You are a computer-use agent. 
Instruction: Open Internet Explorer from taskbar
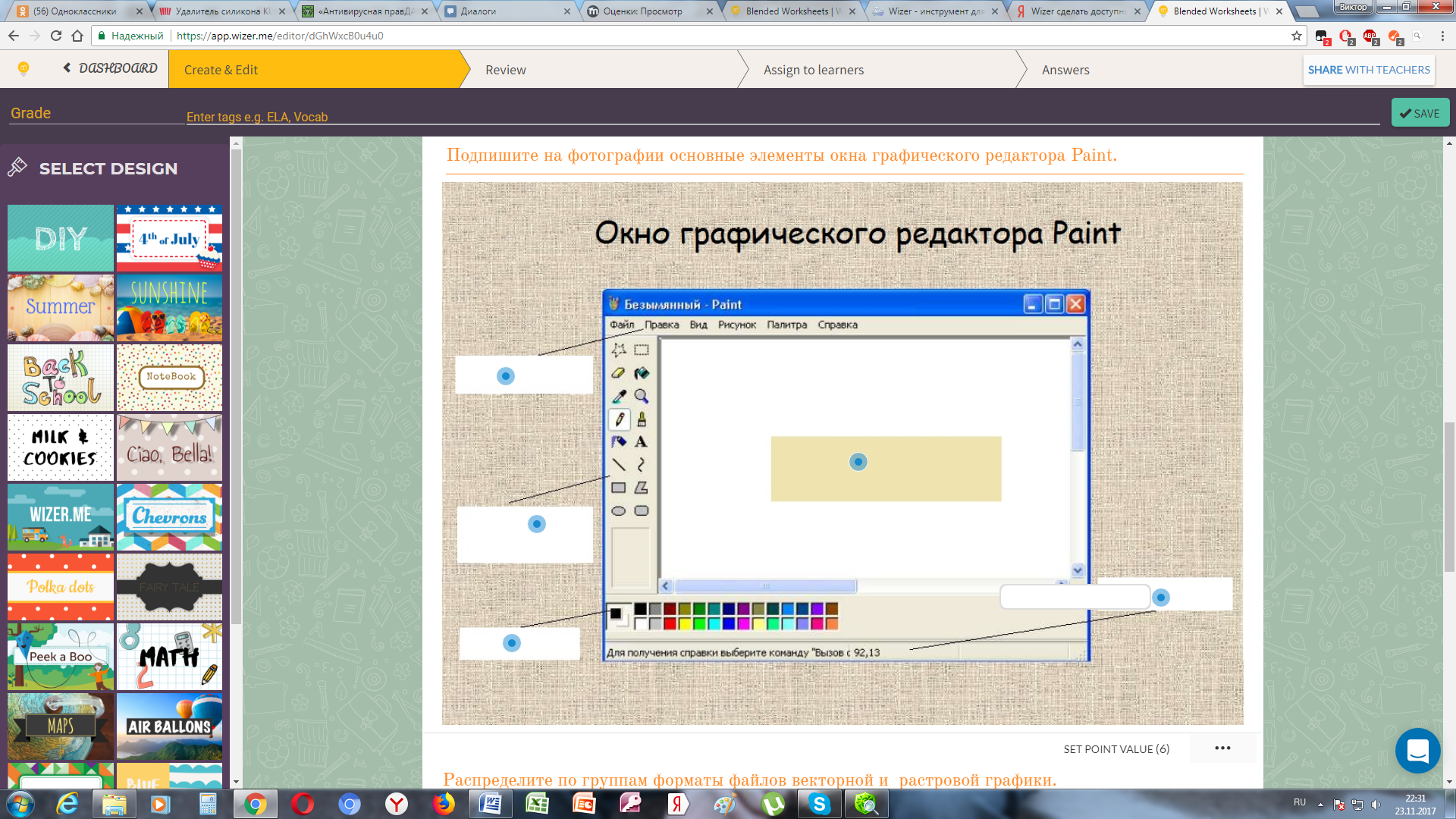tap(67, 804)
